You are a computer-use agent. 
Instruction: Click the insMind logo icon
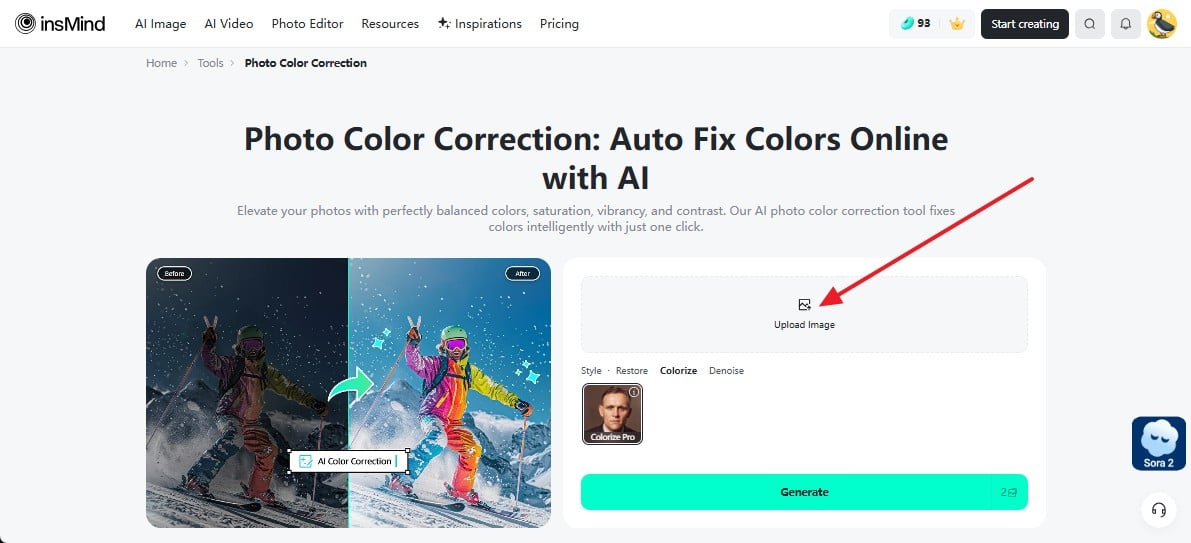point(25,24)
